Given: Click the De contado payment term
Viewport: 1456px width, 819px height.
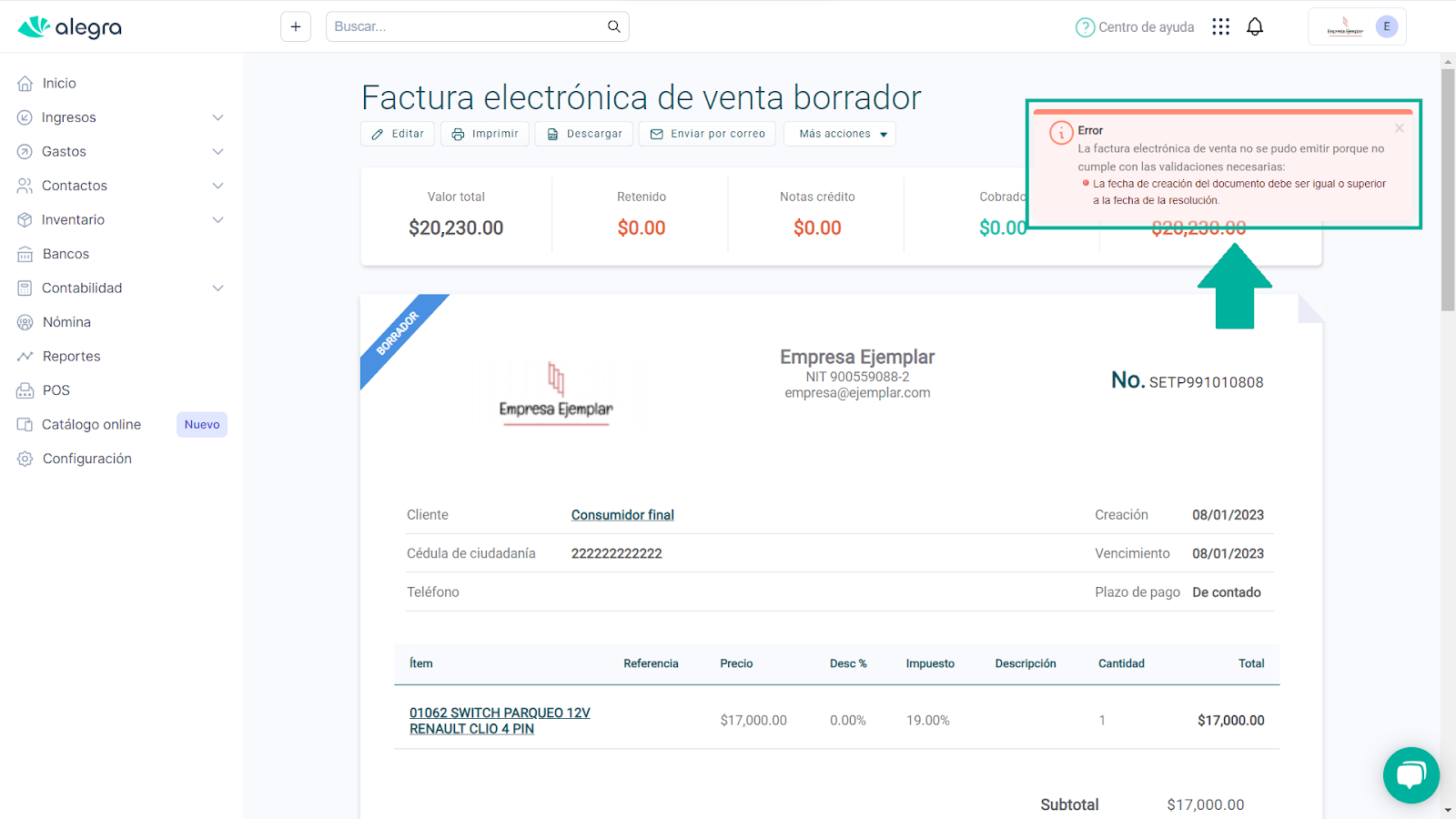Looking at the screenshot, I should pos(1227,592).
